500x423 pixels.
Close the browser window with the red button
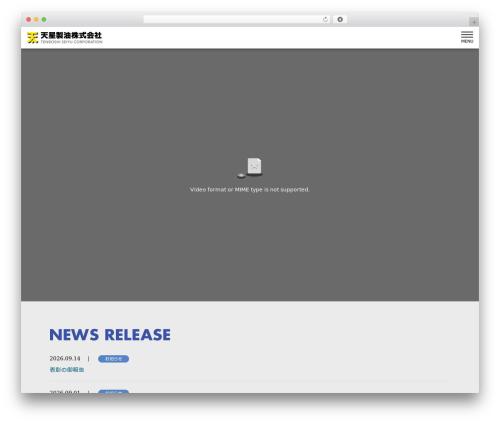tap(29, 20)
